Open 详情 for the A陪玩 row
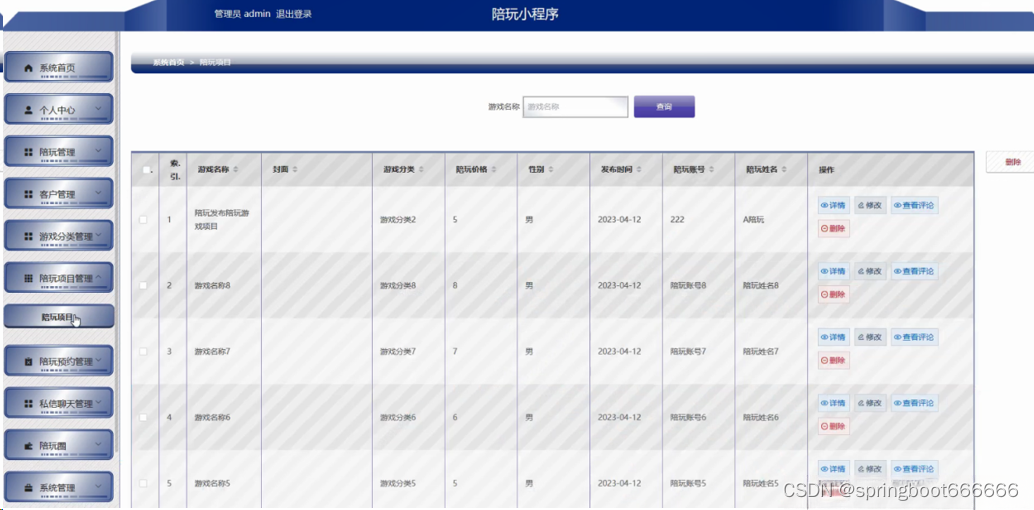 [x=834, y=205]
